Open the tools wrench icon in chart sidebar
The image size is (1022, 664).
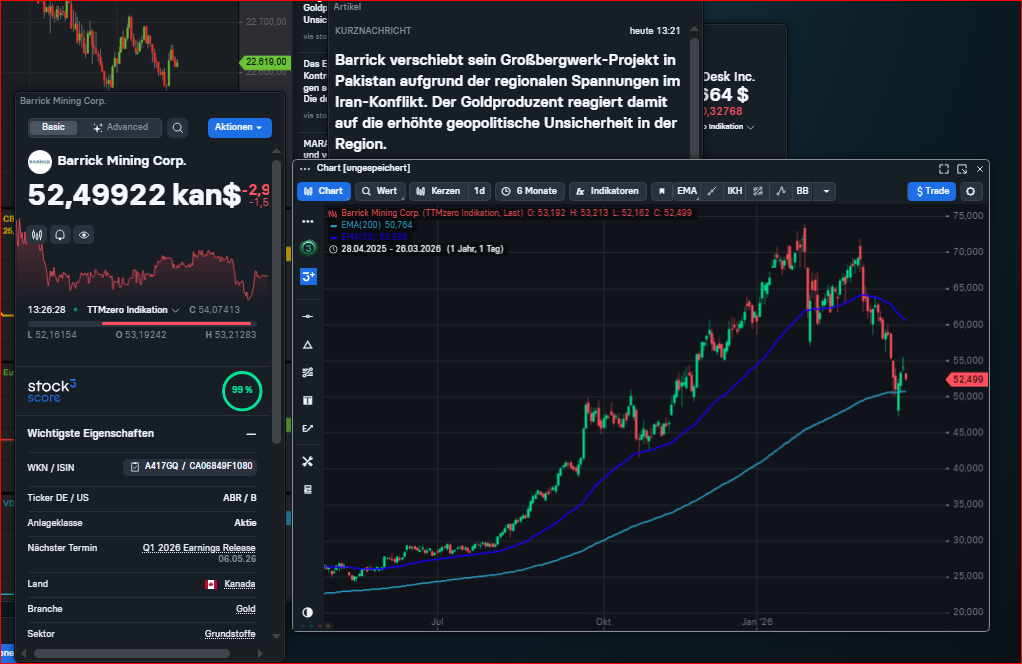pos(308,461)
